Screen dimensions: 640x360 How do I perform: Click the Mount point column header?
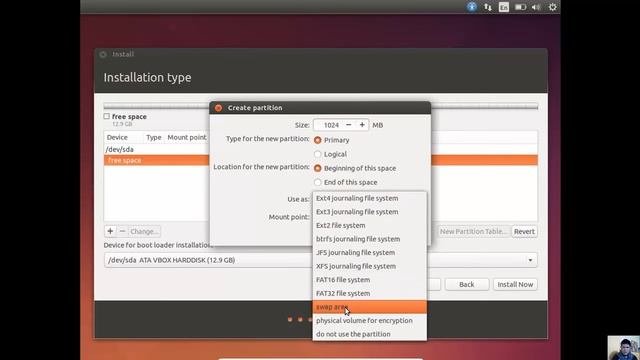tap(187, 138)
